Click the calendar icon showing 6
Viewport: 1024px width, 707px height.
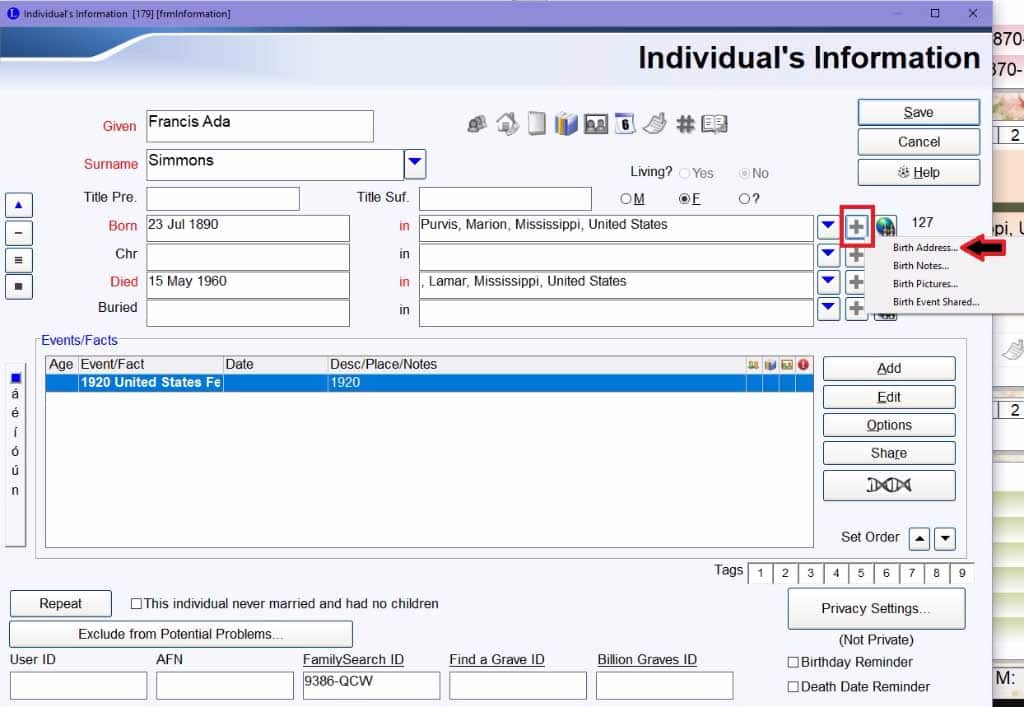coord(625,123)
